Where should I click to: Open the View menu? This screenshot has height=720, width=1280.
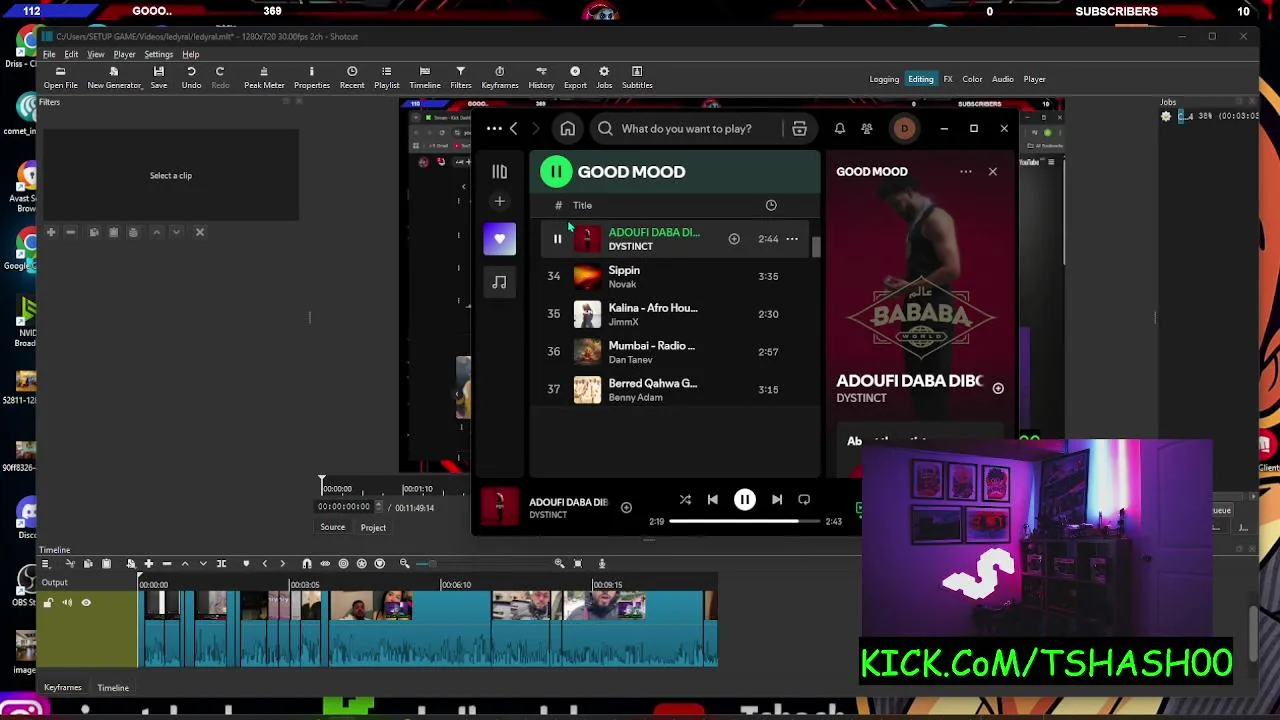(96, 54)
